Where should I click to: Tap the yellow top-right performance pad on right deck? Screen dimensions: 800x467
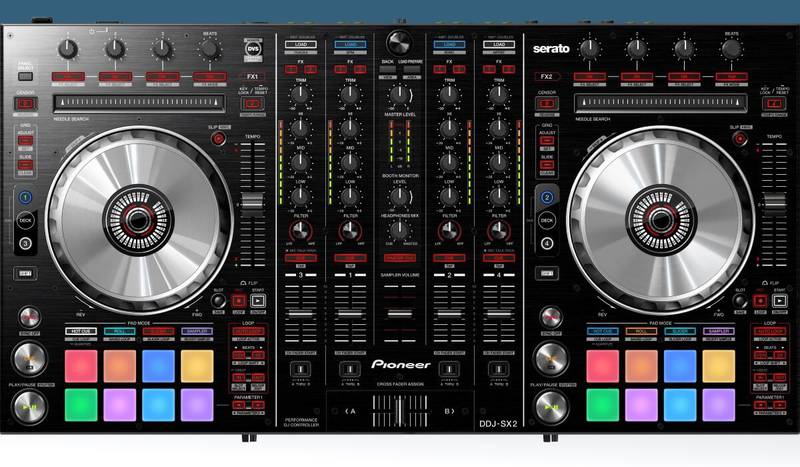[x=718, y=365]
